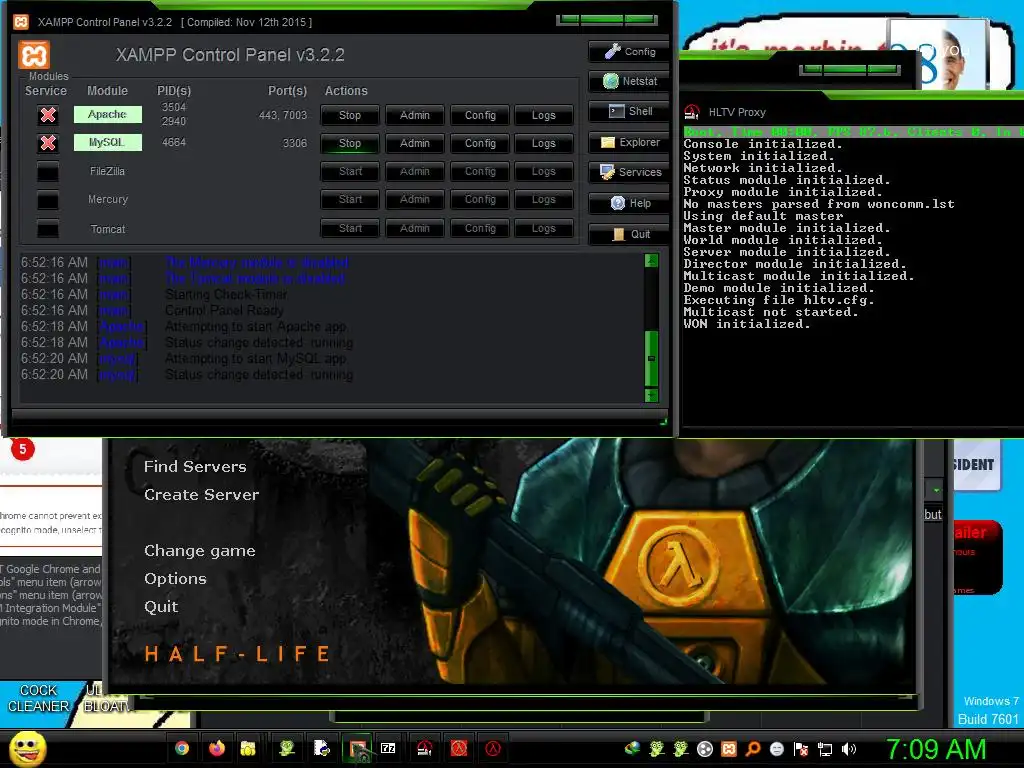Open Firefox from the taskbar
This screenshot has width=1024, height=768.
pyautogui.click(x=217, y=748)
